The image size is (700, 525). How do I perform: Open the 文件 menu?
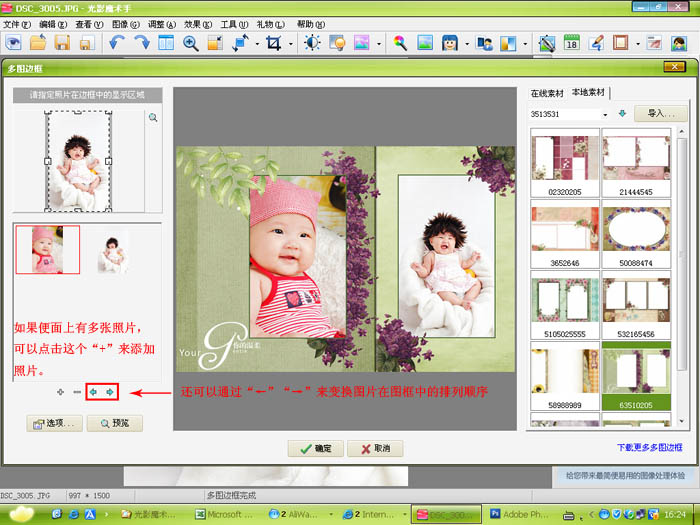(17, 24)
